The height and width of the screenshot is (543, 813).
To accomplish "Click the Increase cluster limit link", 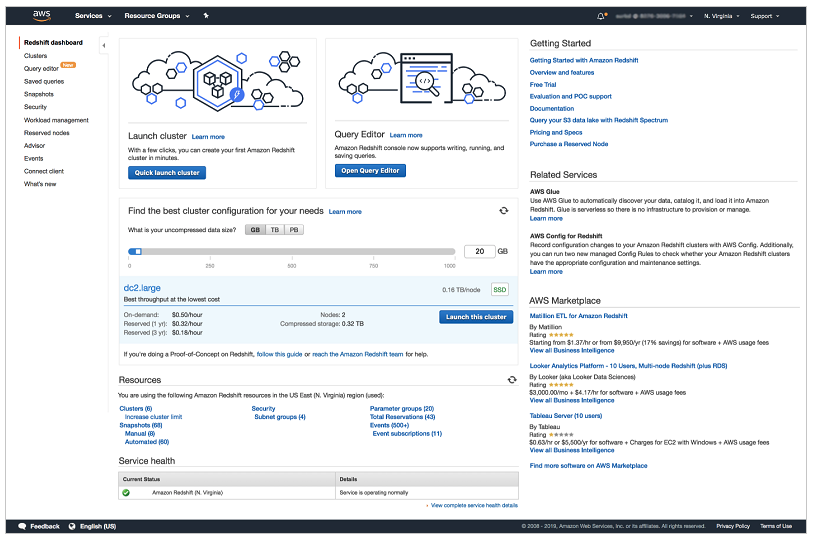I will pyautogui.click(x=153, y=417).
